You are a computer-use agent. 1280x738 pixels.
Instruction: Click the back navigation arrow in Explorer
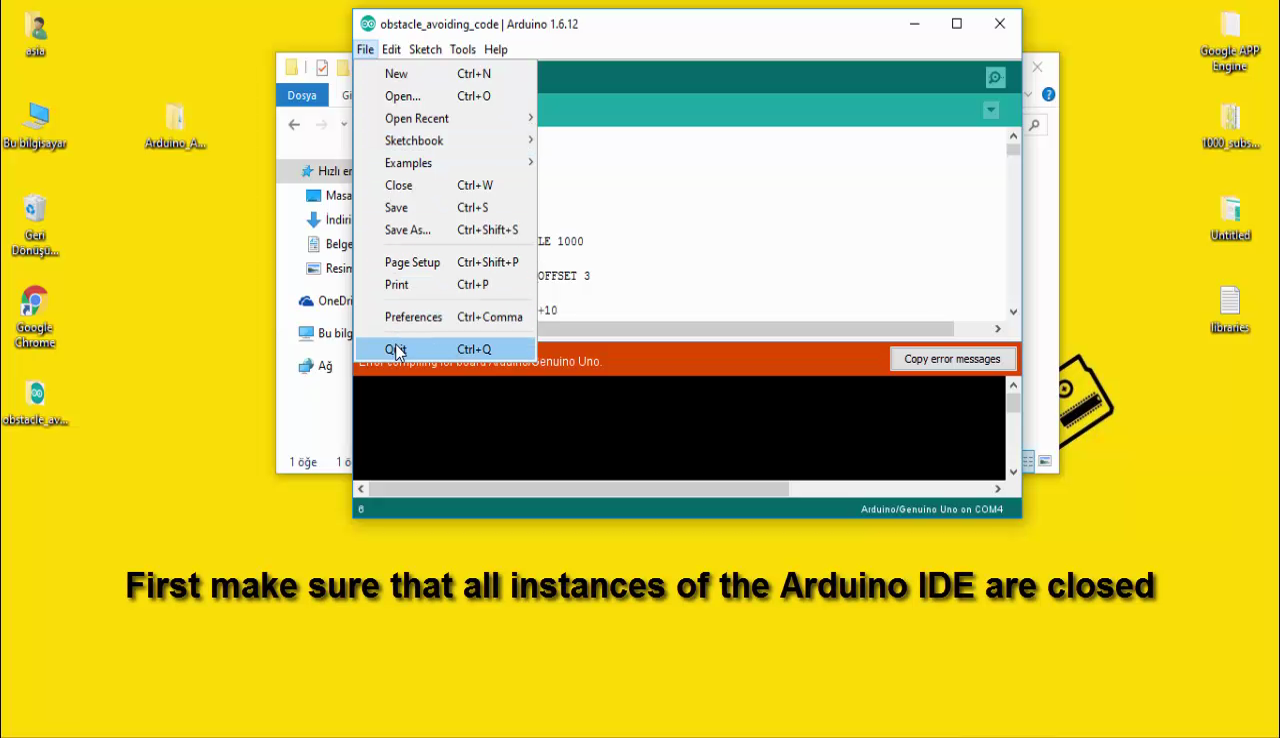pyautogui.click(x=293, y=124)
